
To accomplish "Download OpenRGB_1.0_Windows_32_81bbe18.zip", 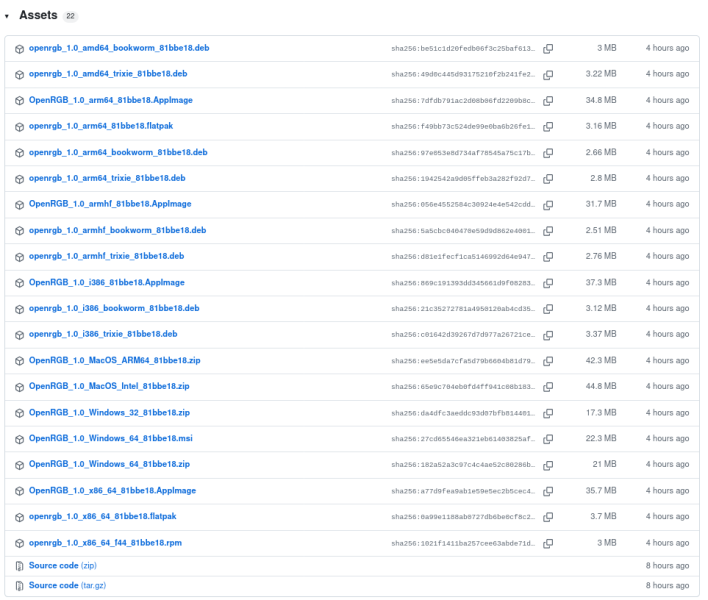I will coord(109,412).
